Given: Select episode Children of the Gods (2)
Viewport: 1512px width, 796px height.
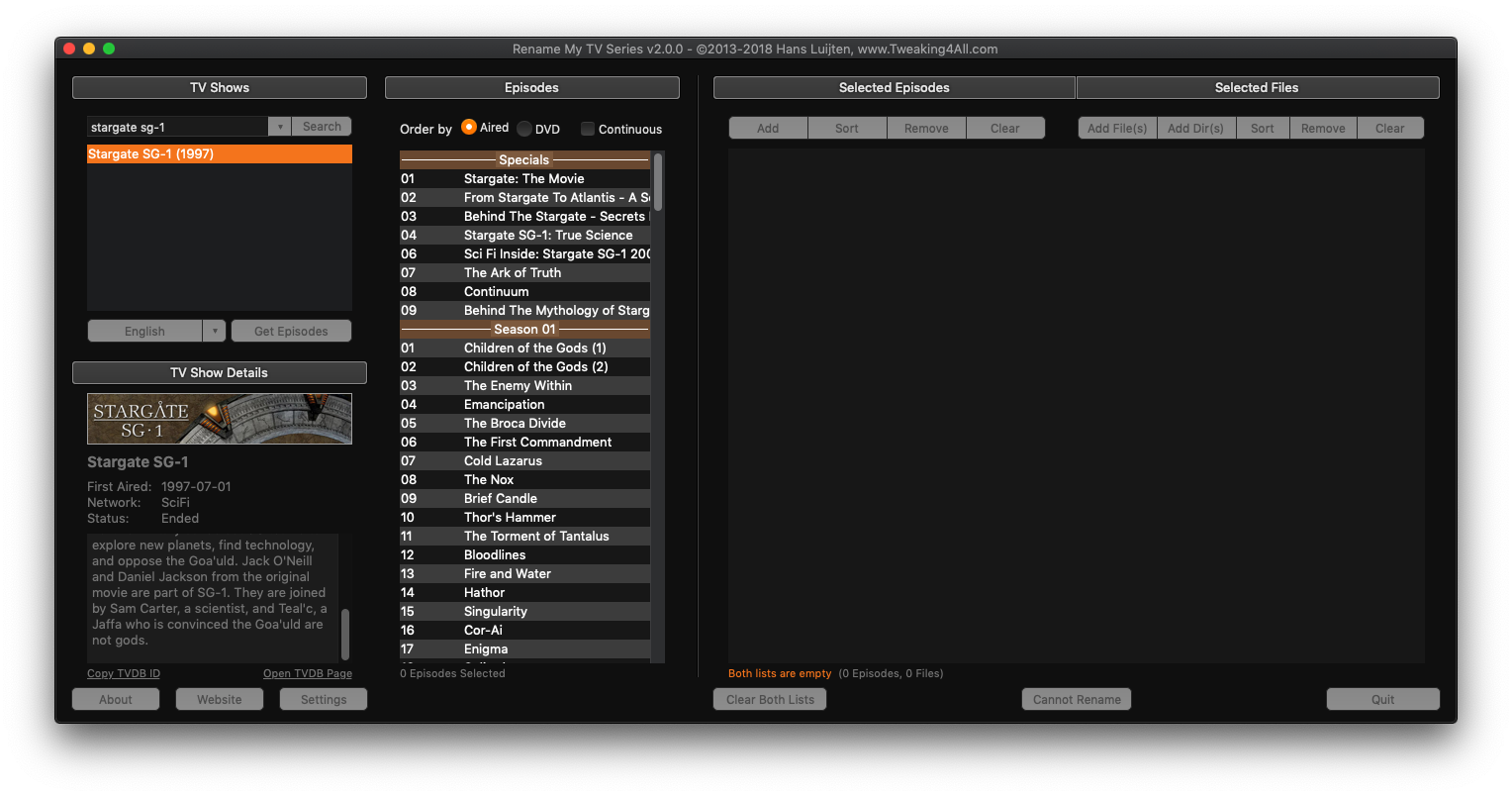Looking at the screenshot, I should 524,366.
